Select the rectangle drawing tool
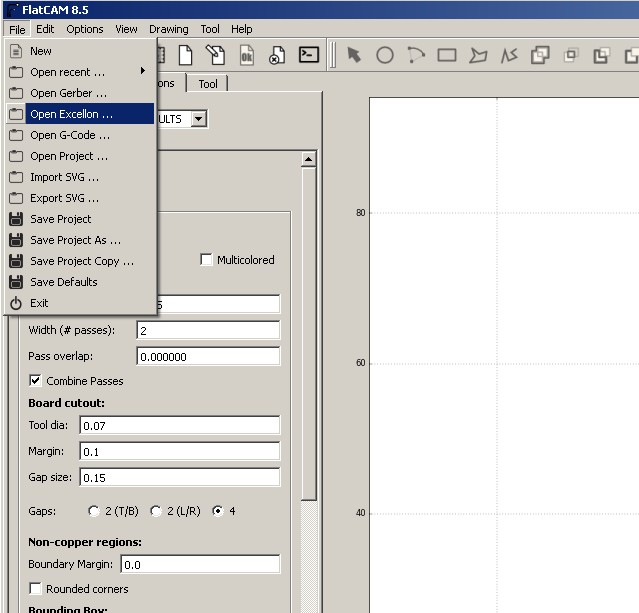 pyautogui.click(x=447, y=55)
